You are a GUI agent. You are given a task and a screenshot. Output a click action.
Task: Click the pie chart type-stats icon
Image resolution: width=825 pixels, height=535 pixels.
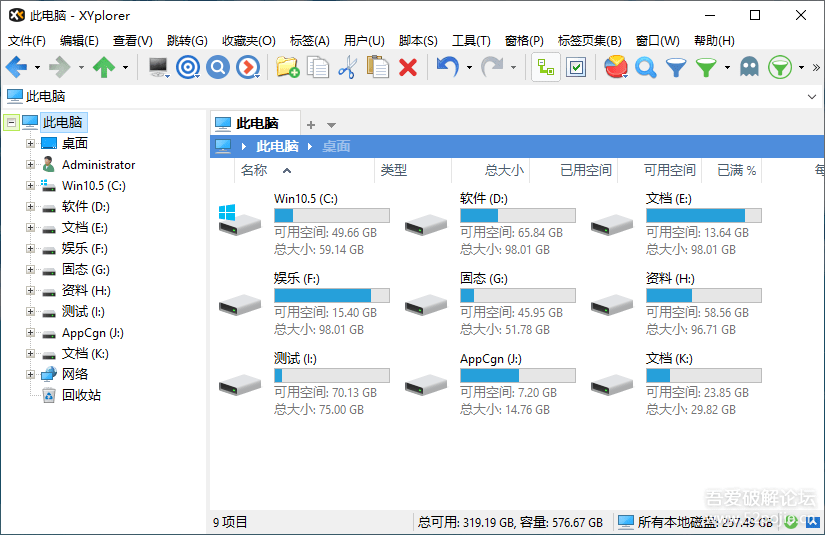pyautogui.click(x=616, y=67)
